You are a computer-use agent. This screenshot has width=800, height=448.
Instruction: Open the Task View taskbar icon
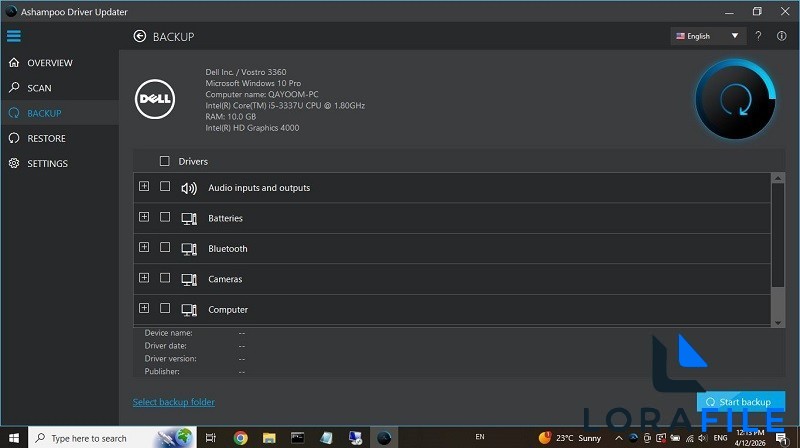(210, 438)
